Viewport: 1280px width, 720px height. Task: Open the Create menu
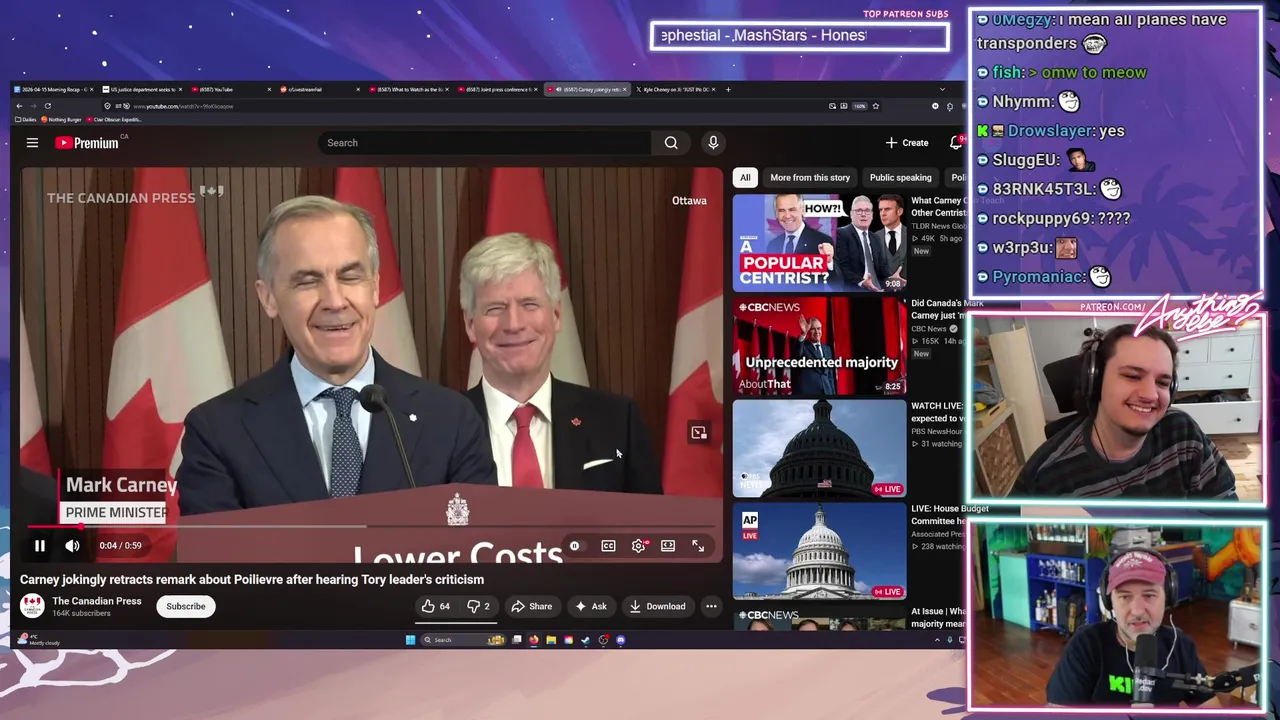tap(907, 143)
